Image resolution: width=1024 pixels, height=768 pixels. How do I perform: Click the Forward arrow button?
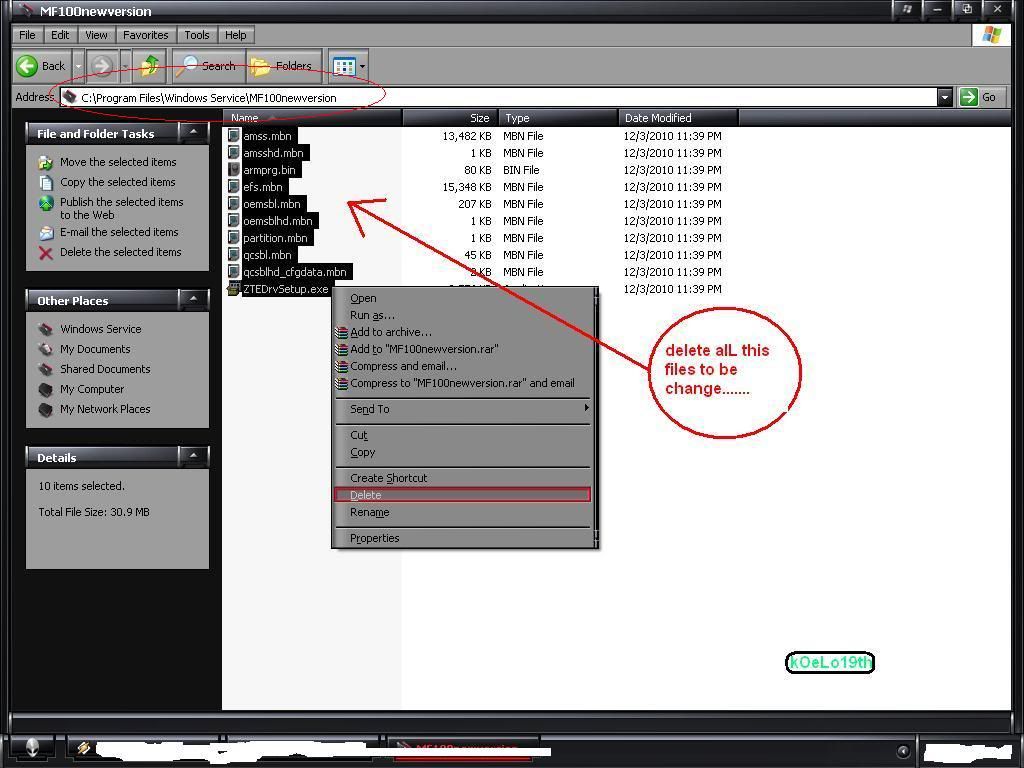coord(101,66)
